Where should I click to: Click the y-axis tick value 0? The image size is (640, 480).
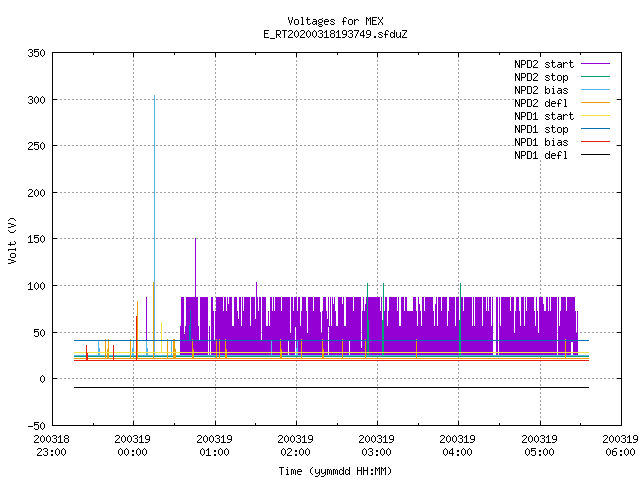(x=42, y=379)
